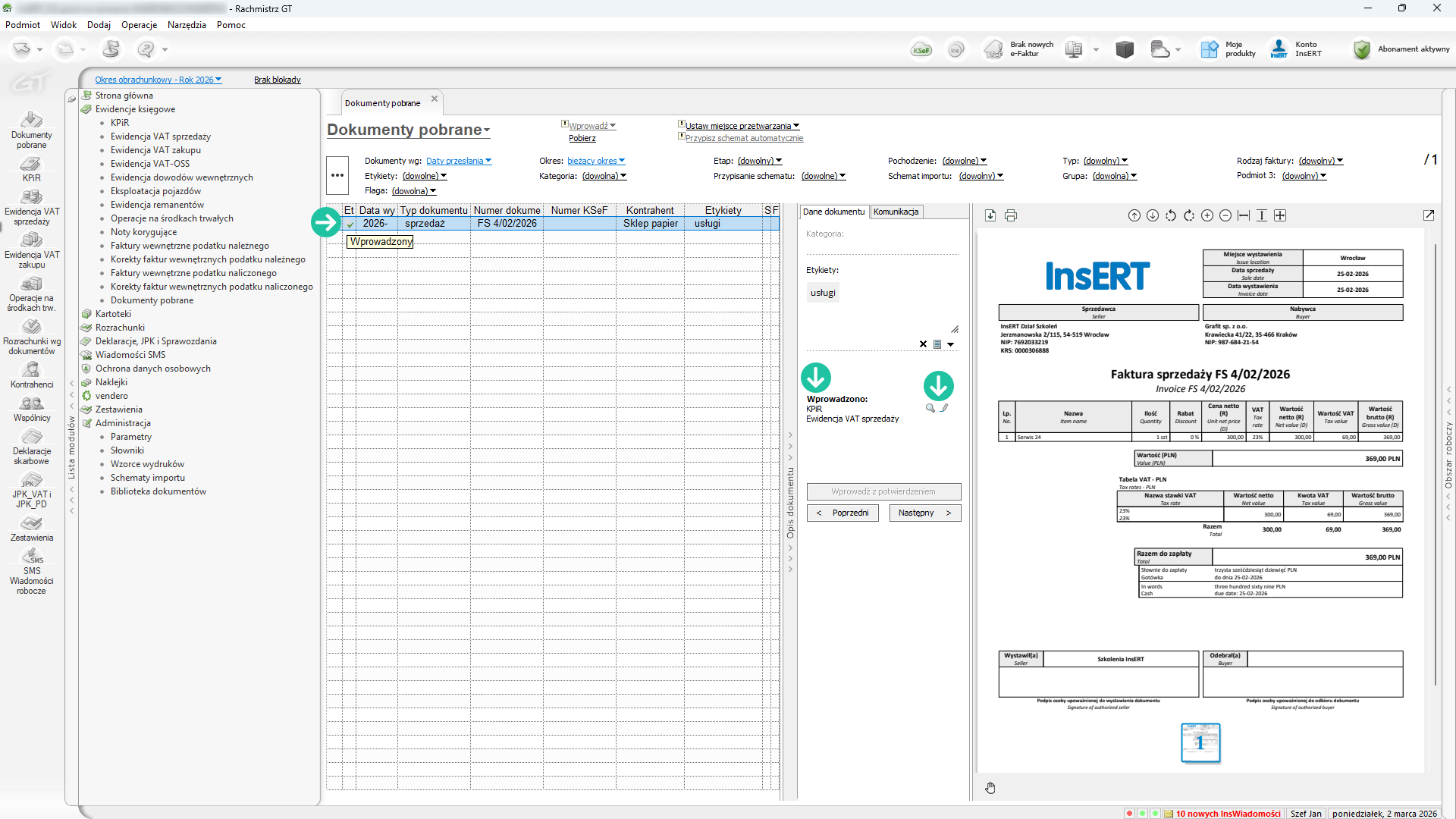Screen dimensions: 1456x819
Task: Open Moje produkty in toolbar
Action: (x=1228, y=50)
